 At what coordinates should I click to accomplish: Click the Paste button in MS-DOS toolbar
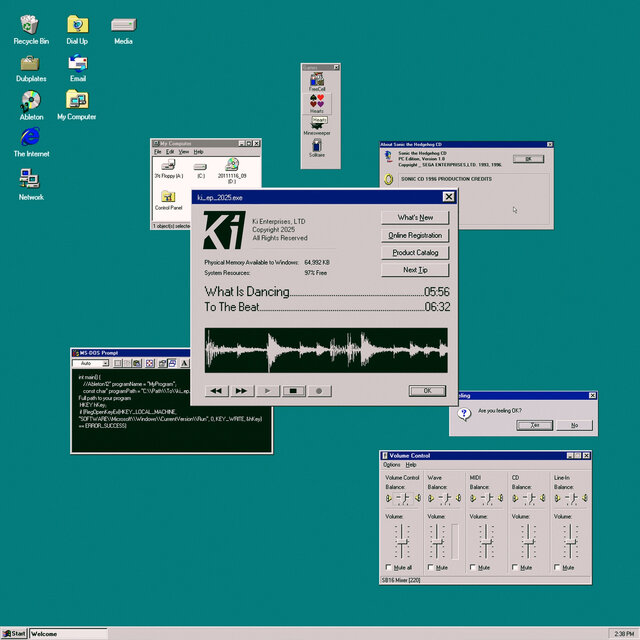pos(136,363)
